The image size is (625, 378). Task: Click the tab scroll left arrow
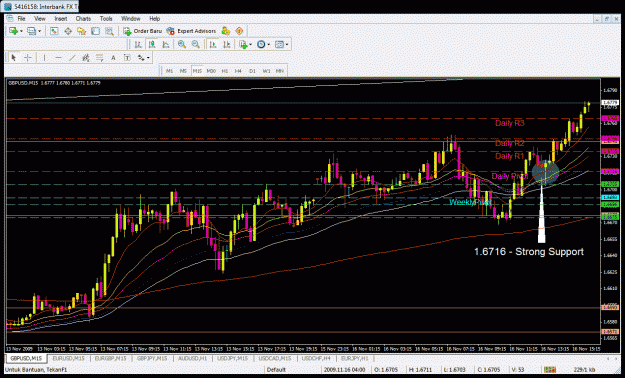tap(608, 358)
